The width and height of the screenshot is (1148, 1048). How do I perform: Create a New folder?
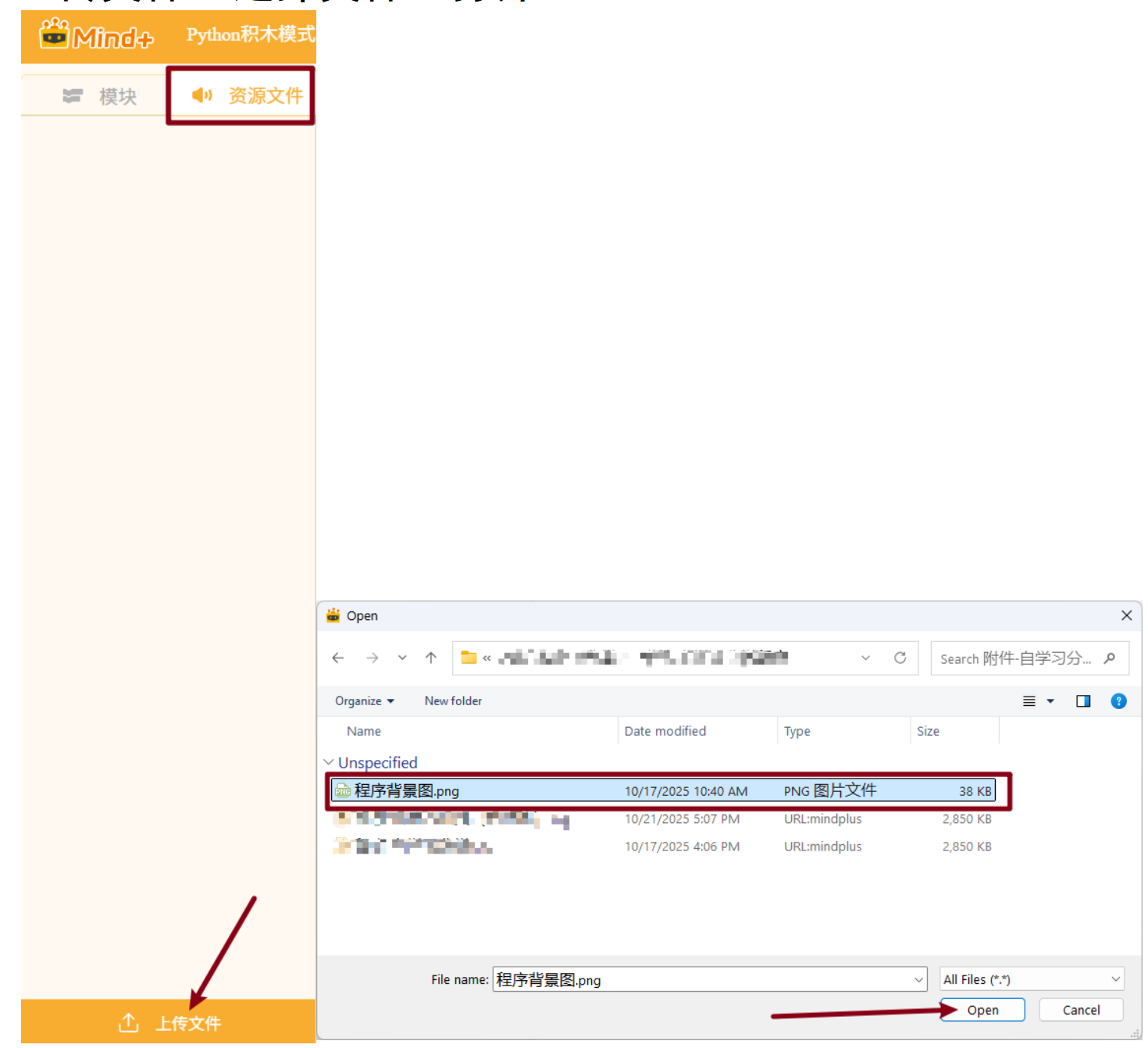click(x=453, y=701)
